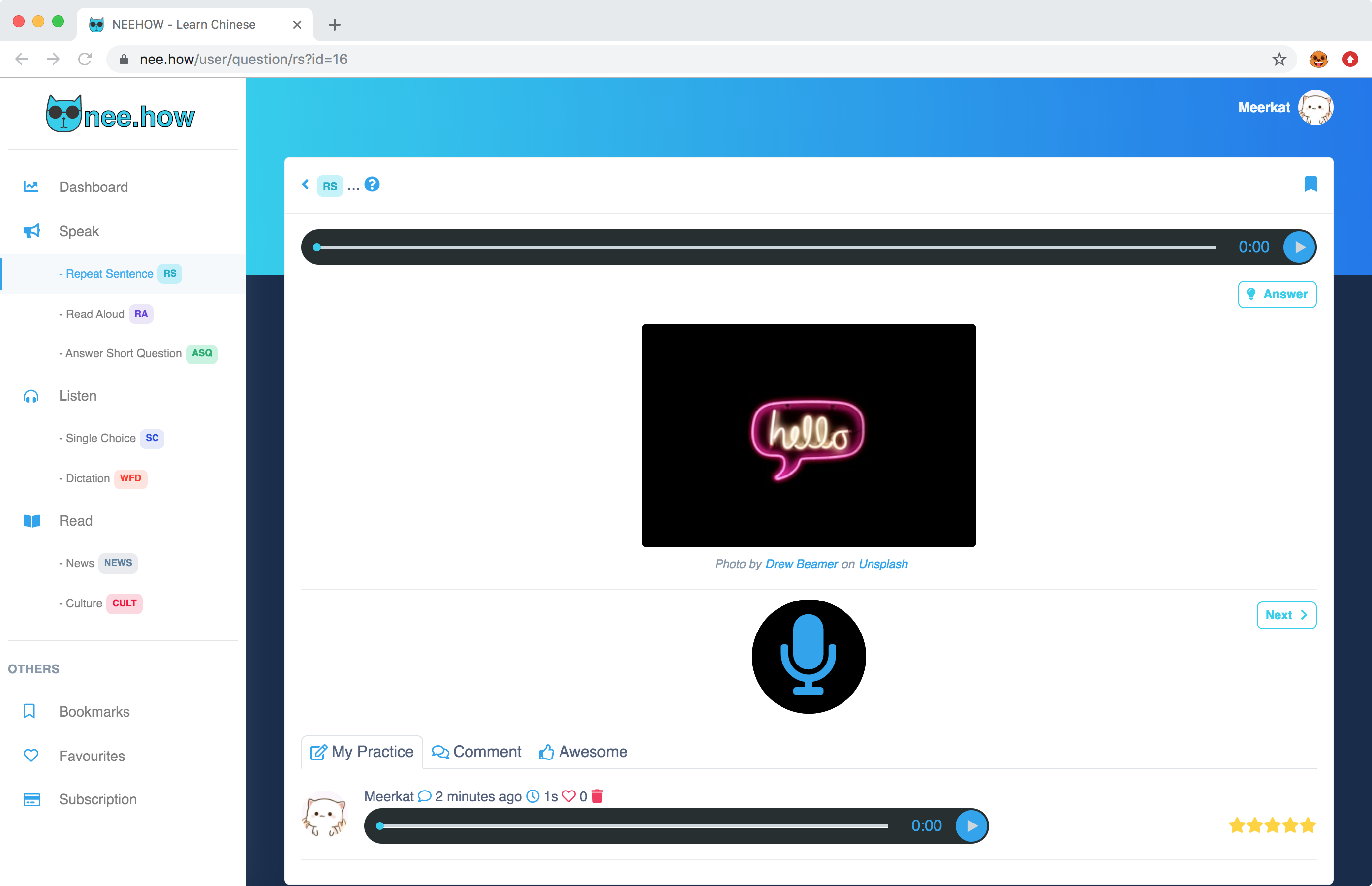This screenshot has height=886, width=1372.
Task: Toggle the bookmark icon on question card
Action: pyautogui.click(x=1310, y=184)
